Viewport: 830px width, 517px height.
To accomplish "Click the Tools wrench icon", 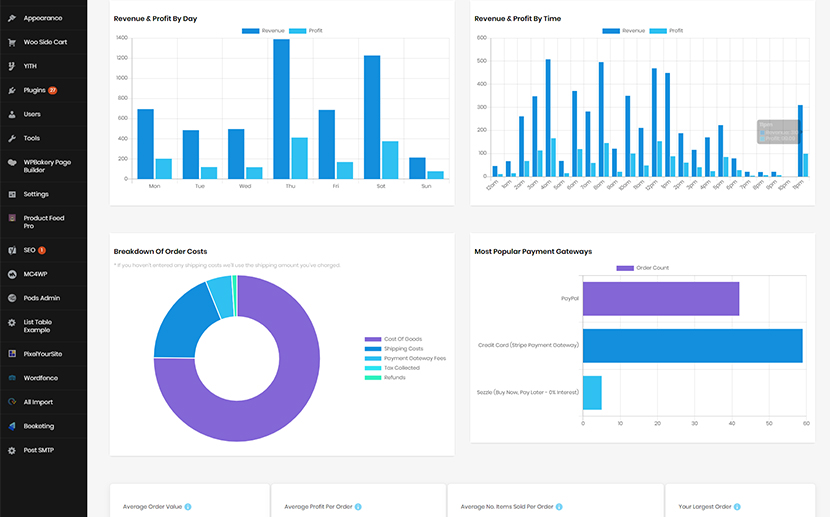I will (12, 138).
